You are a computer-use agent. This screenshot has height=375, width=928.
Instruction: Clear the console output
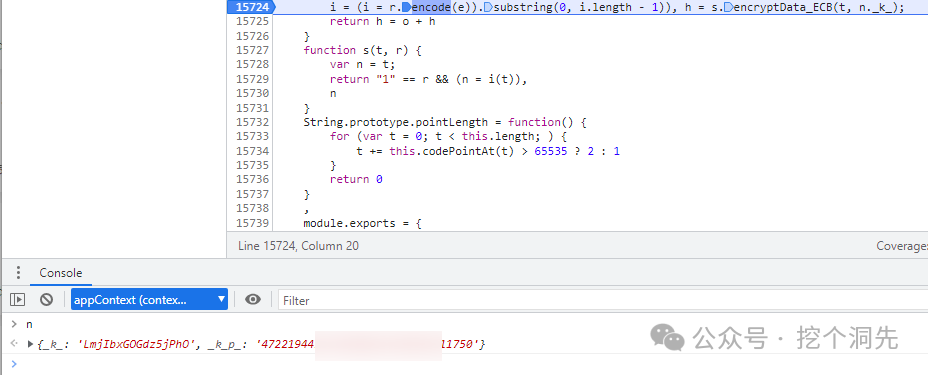pos(47,300)
